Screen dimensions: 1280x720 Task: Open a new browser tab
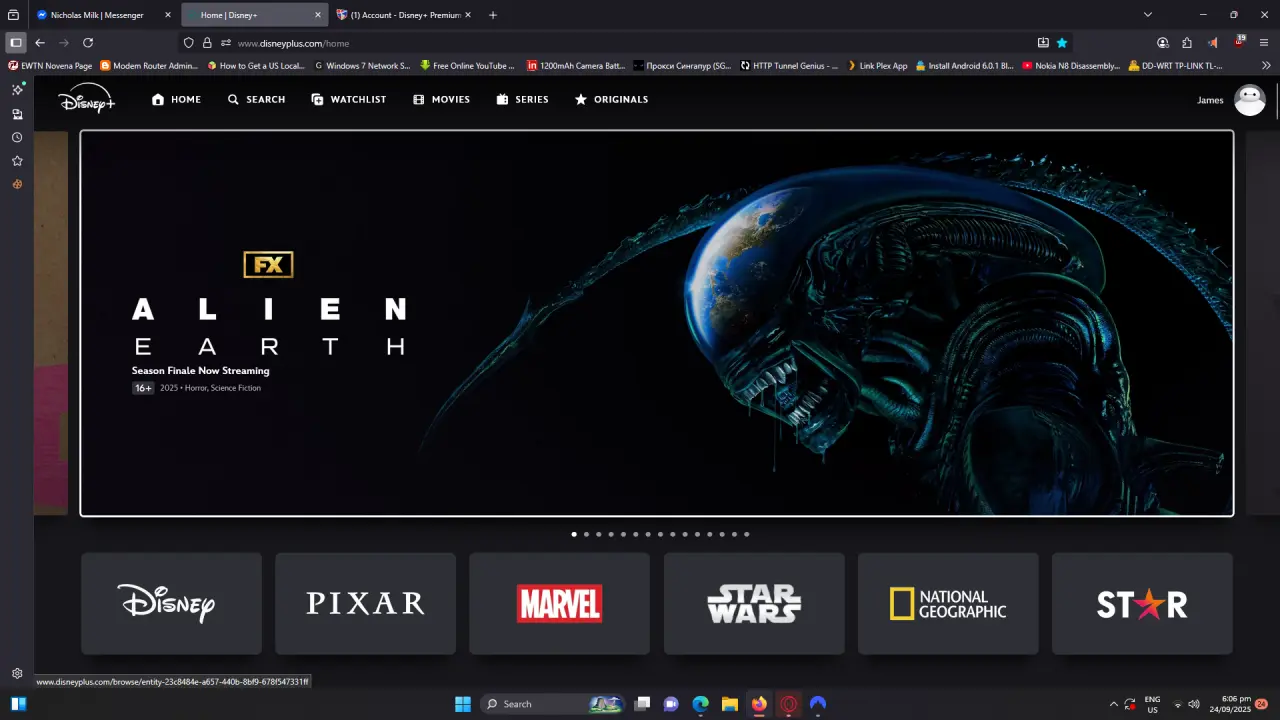coord(493,15)
